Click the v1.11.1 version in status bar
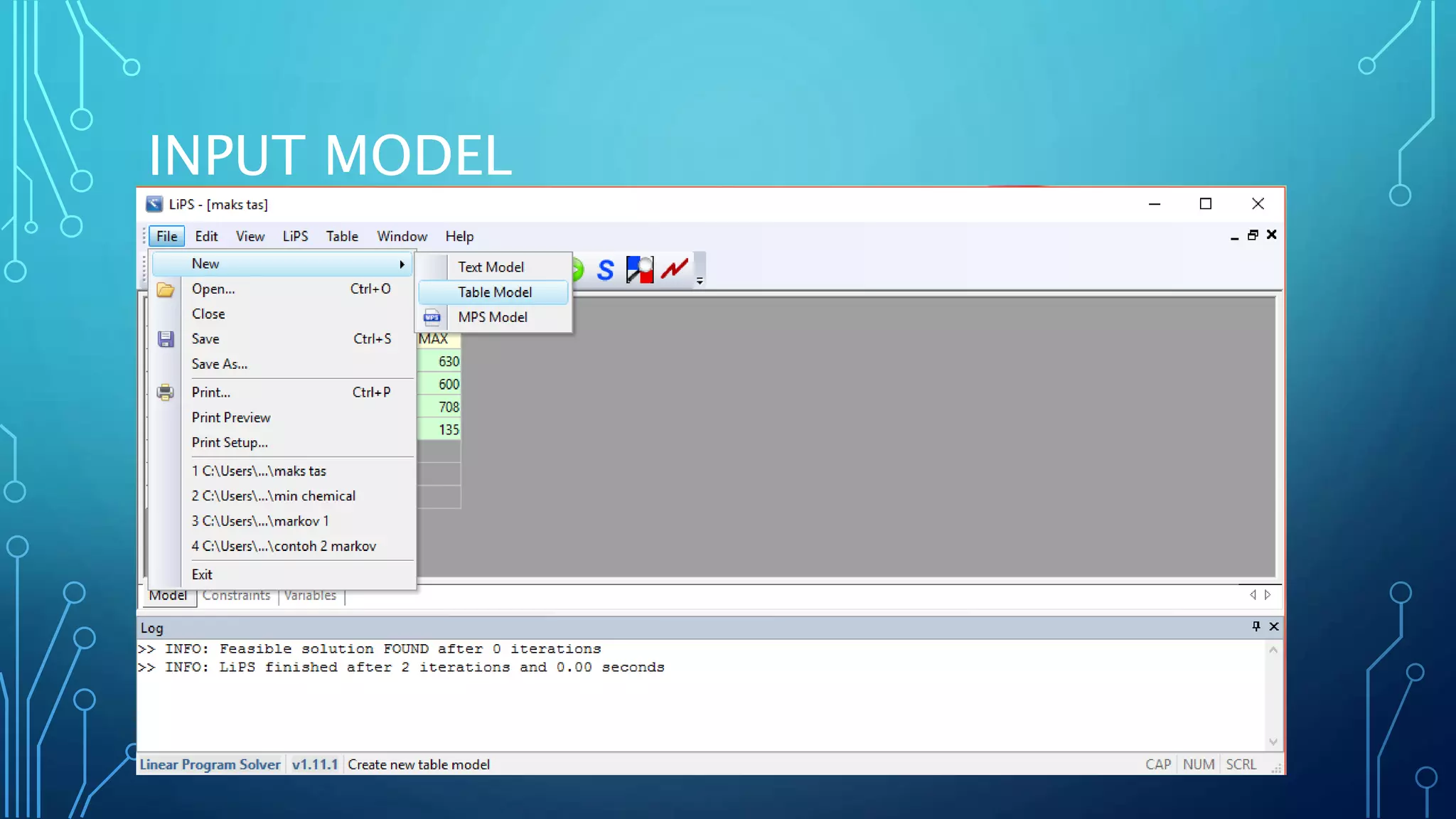Viewport: 1456px width, 819px height. point(315,764)
